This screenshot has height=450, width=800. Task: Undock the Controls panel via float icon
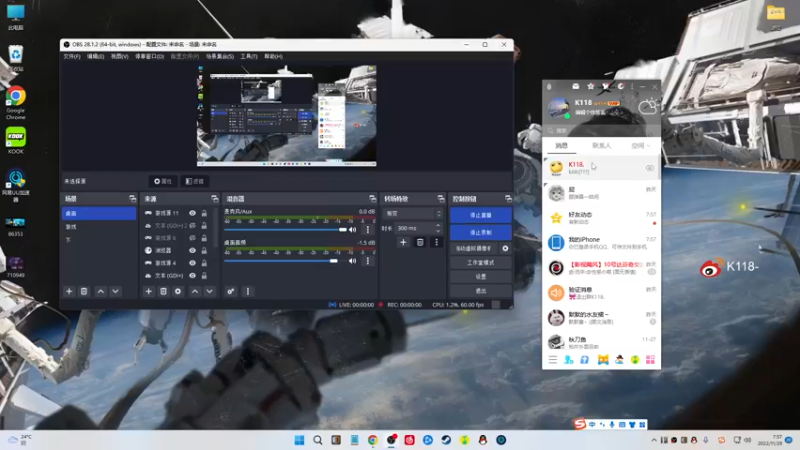(x=508, y=198)
